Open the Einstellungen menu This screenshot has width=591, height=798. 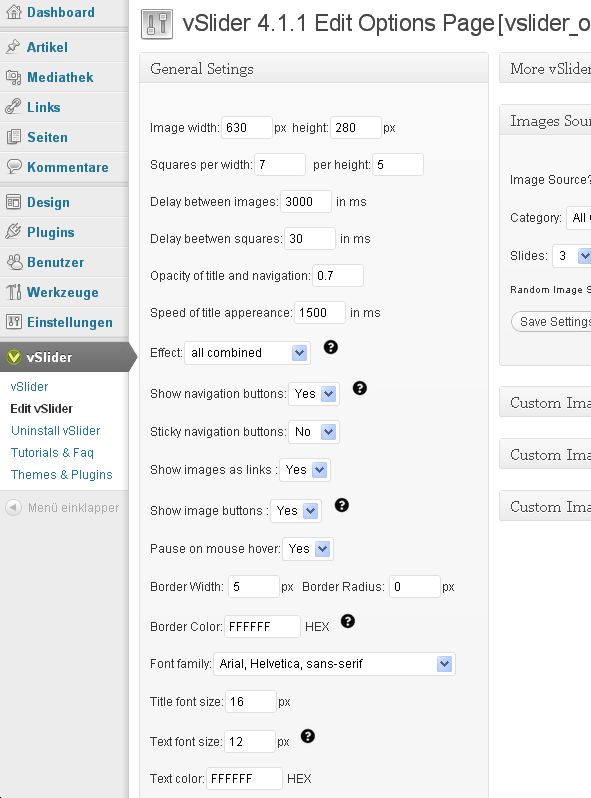[64, 322]
